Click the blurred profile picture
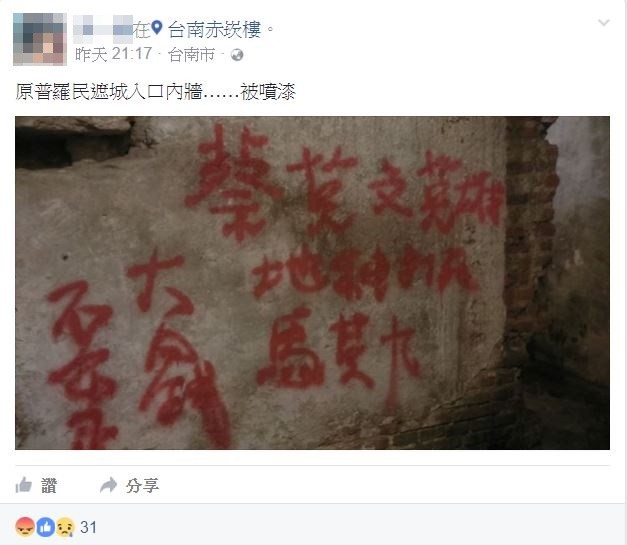The image size is (627, 545). [40, 39]
